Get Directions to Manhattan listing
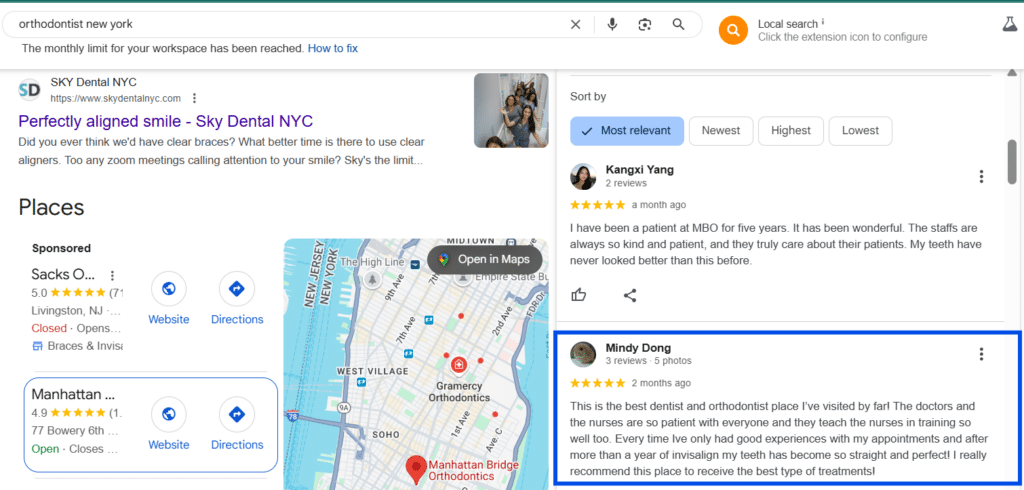 237,424
